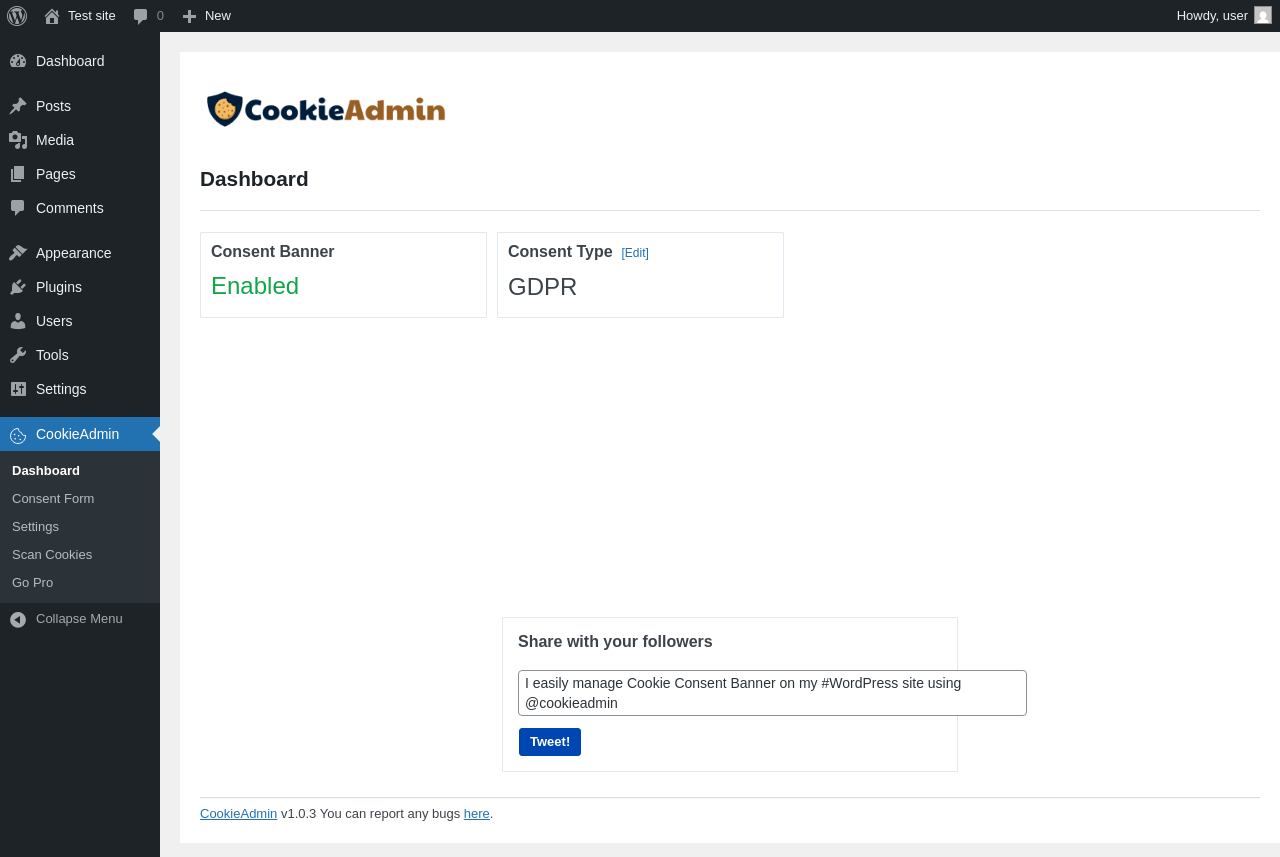Follow the 'here' bug report link

[477, 814]
